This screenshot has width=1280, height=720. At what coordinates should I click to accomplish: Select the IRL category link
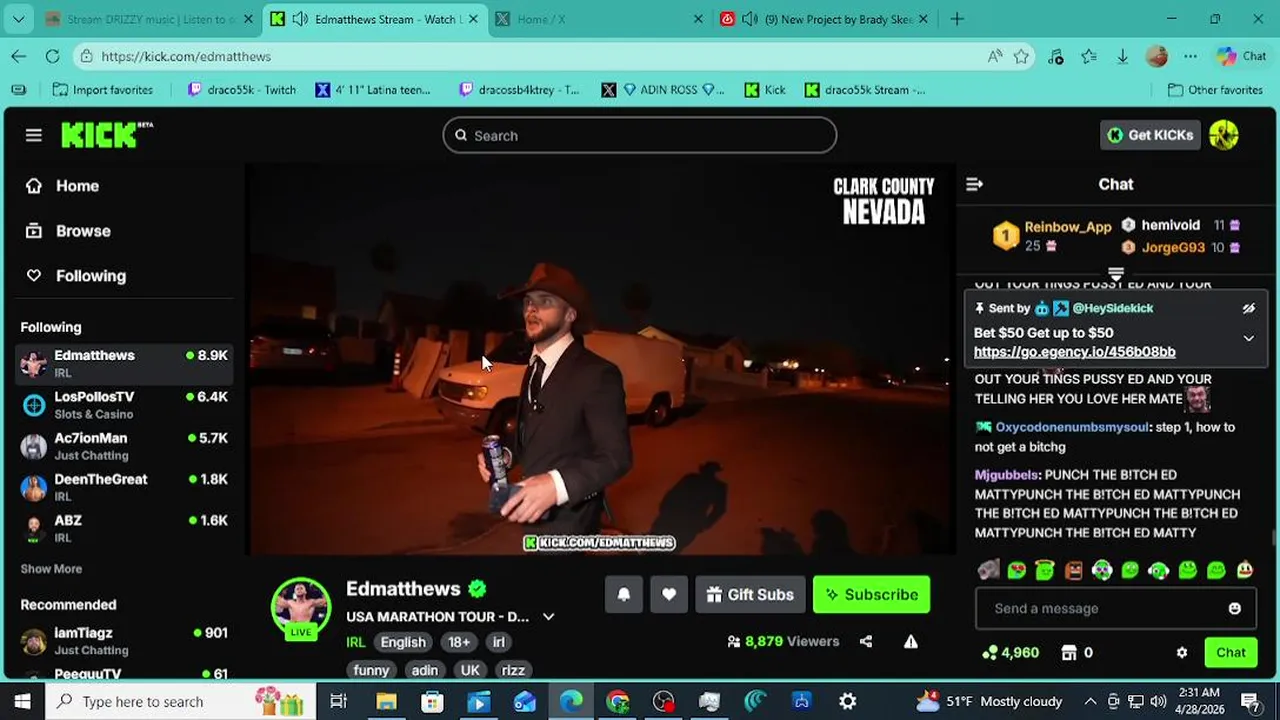355,642
